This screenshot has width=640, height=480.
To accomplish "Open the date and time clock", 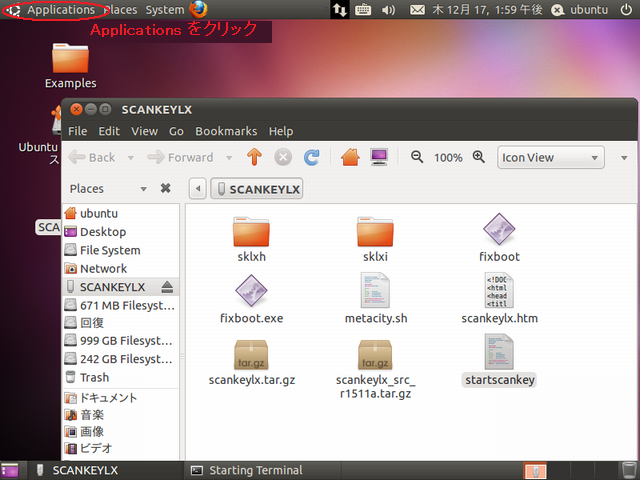I will pyautogui.click(x=487, y=9).
